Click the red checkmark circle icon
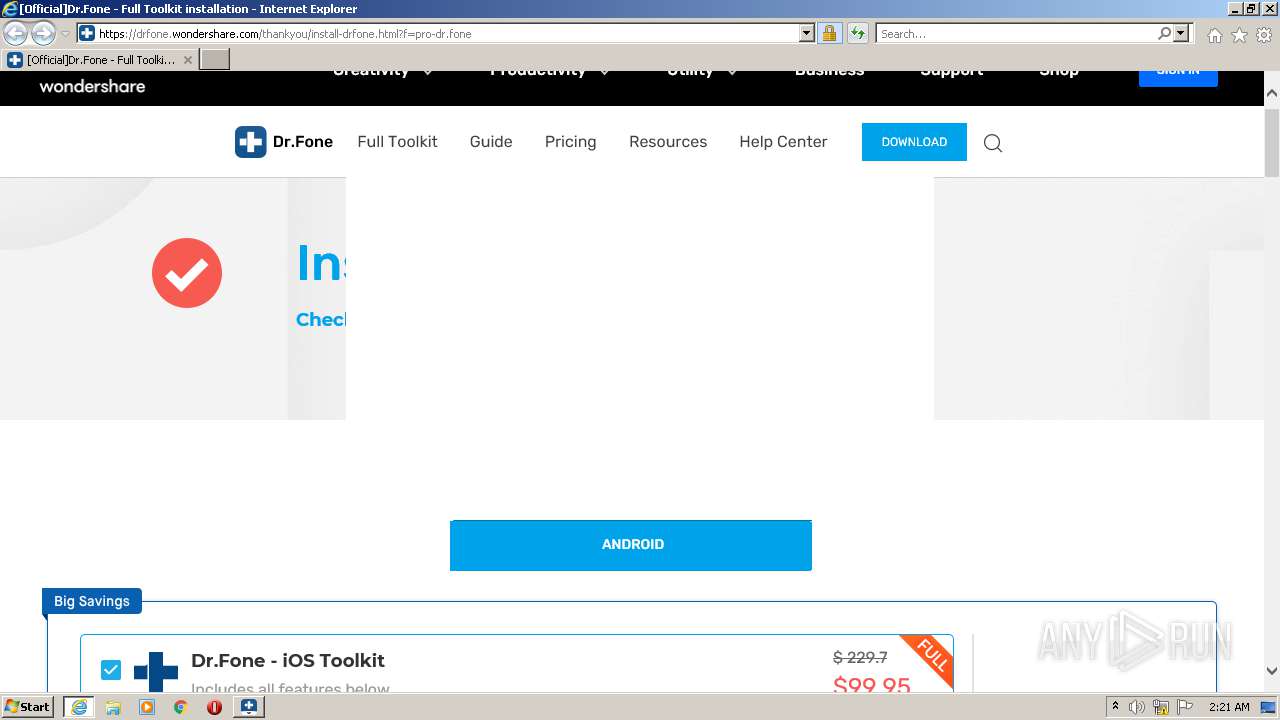 coord(187,273)
